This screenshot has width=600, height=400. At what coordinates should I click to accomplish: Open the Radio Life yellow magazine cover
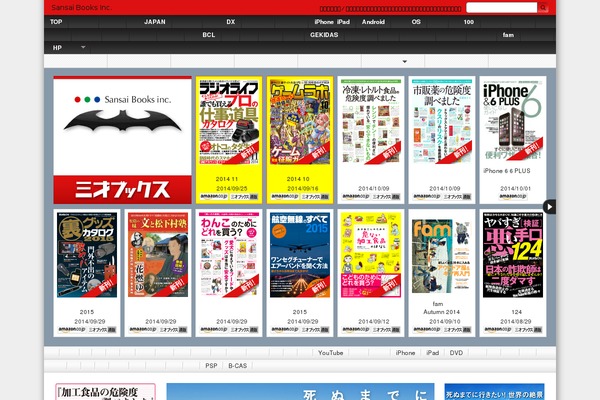[x=229, y=122]
